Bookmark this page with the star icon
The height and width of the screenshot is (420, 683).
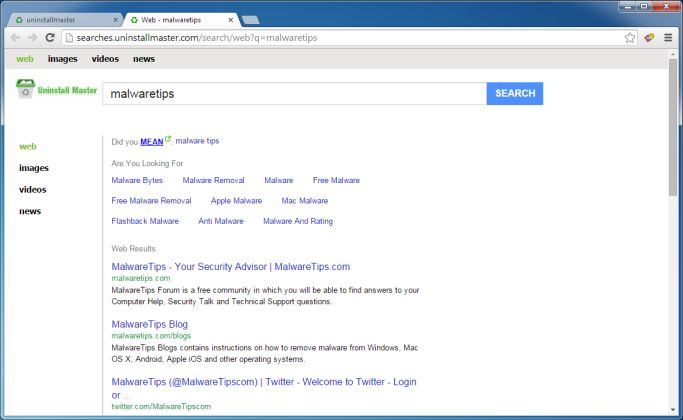pyautogui.click(x=629, y=37)
